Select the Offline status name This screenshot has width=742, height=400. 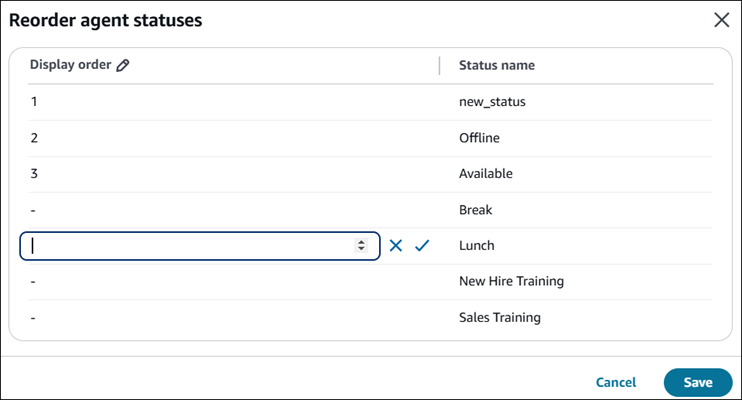479,137
